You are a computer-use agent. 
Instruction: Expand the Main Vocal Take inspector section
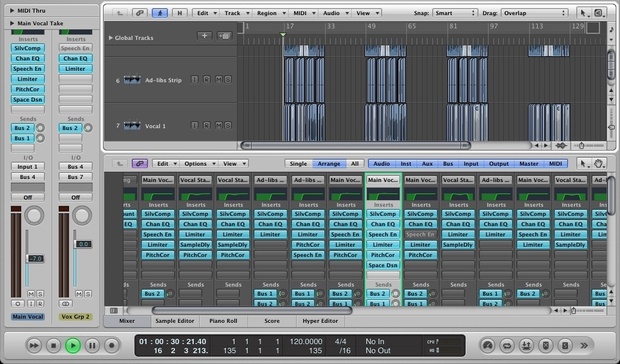(x=12, y=23)
